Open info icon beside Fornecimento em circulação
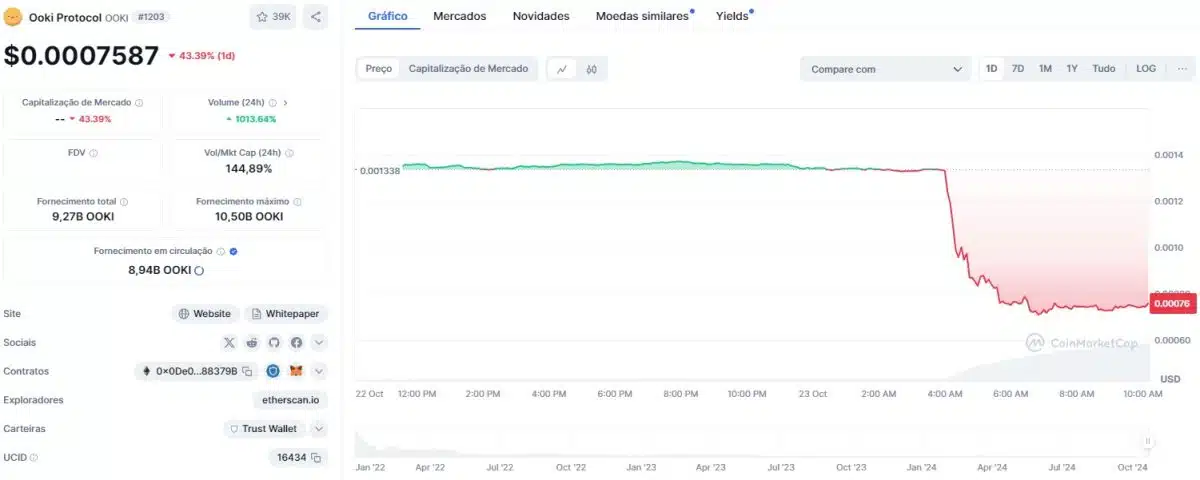The height and width of the screenshot is (480, 1200). pyautogui.click(x=220, y=252)
